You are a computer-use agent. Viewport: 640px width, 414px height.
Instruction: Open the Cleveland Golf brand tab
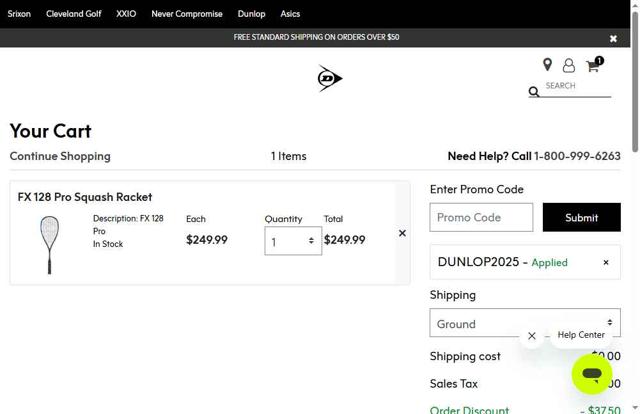point(73,14)
